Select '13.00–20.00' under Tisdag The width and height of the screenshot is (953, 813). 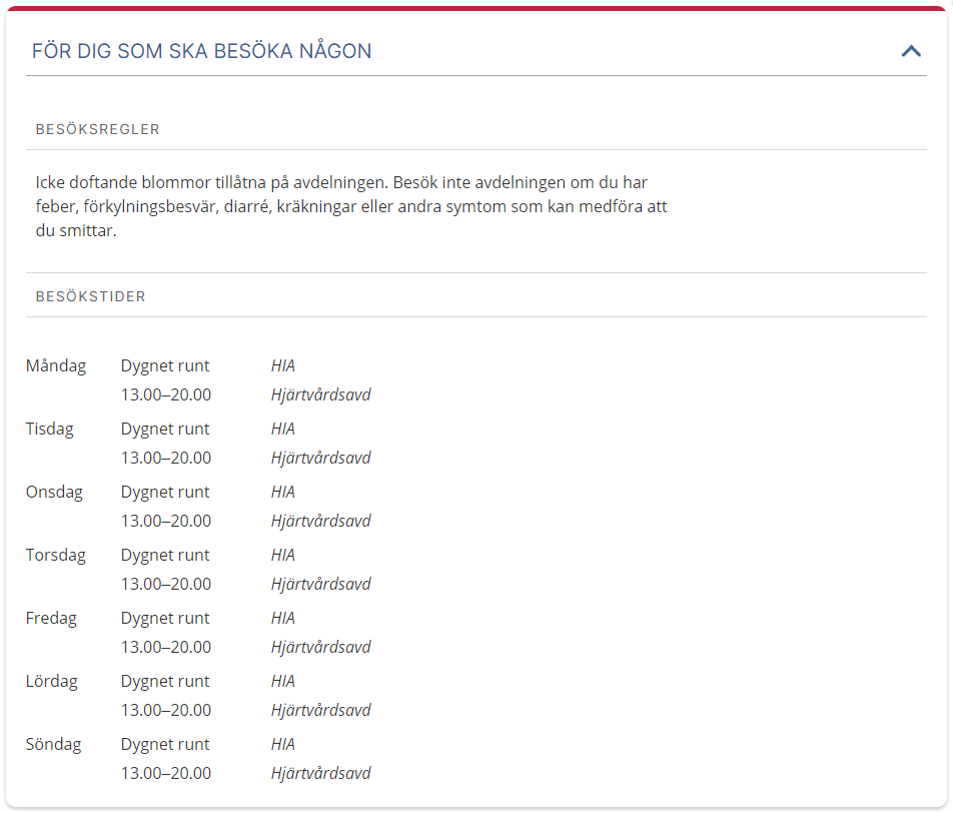(166, 458)
